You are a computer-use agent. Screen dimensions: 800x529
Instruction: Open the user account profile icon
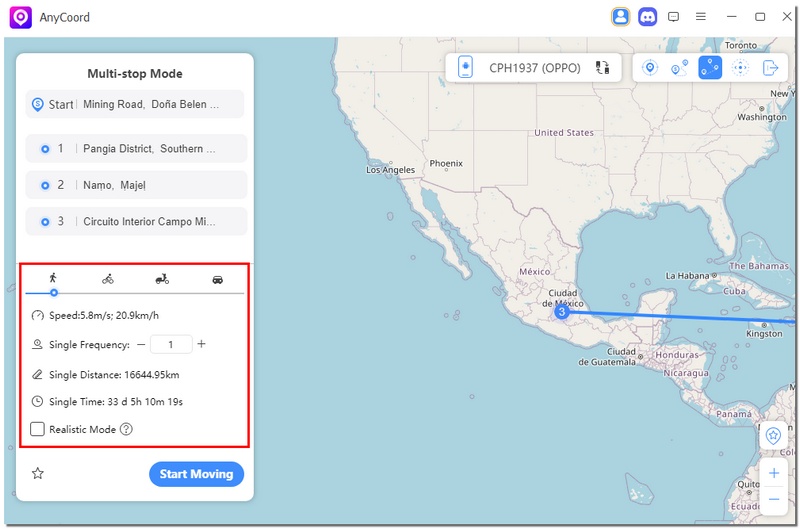[x=621, y=17]
